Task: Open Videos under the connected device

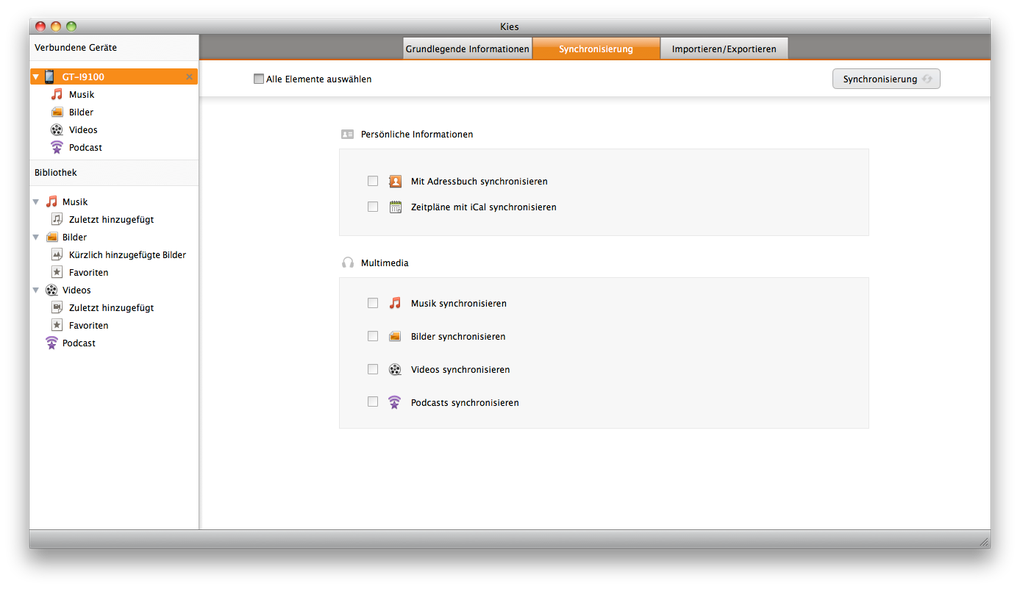Action: 83,130
